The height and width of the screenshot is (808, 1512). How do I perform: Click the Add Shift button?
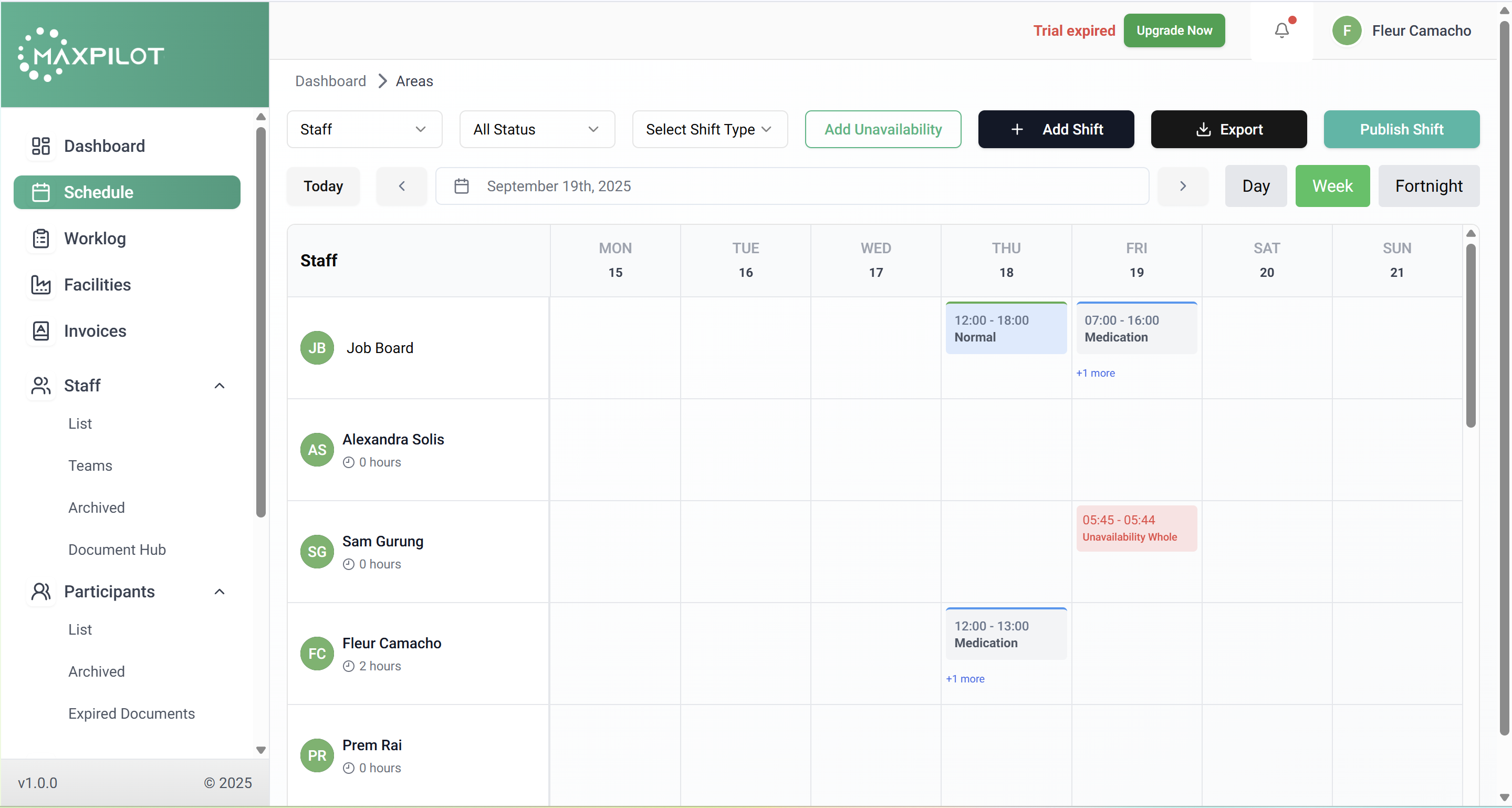coord(1055,129)
